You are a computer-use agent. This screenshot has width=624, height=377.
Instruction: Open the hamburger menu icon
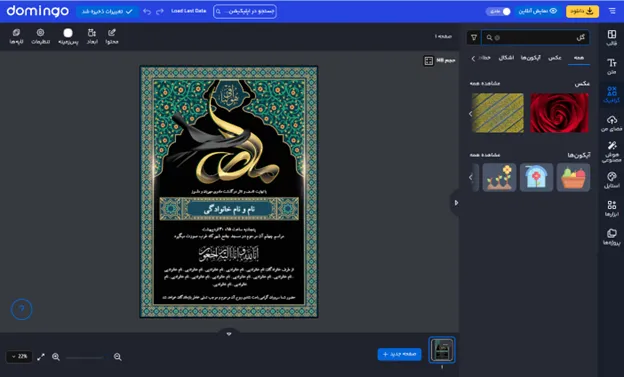612,11
